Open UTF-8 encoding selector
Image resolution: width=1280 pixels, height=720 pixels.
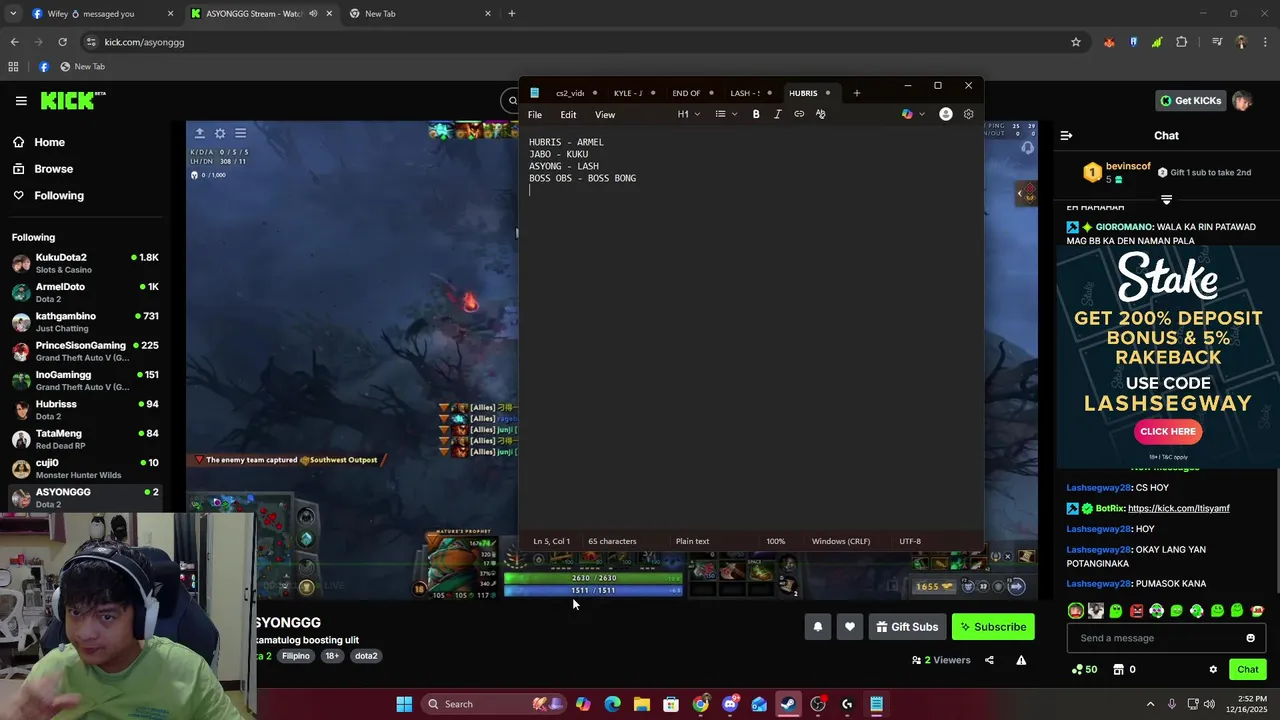click(910, 541)
